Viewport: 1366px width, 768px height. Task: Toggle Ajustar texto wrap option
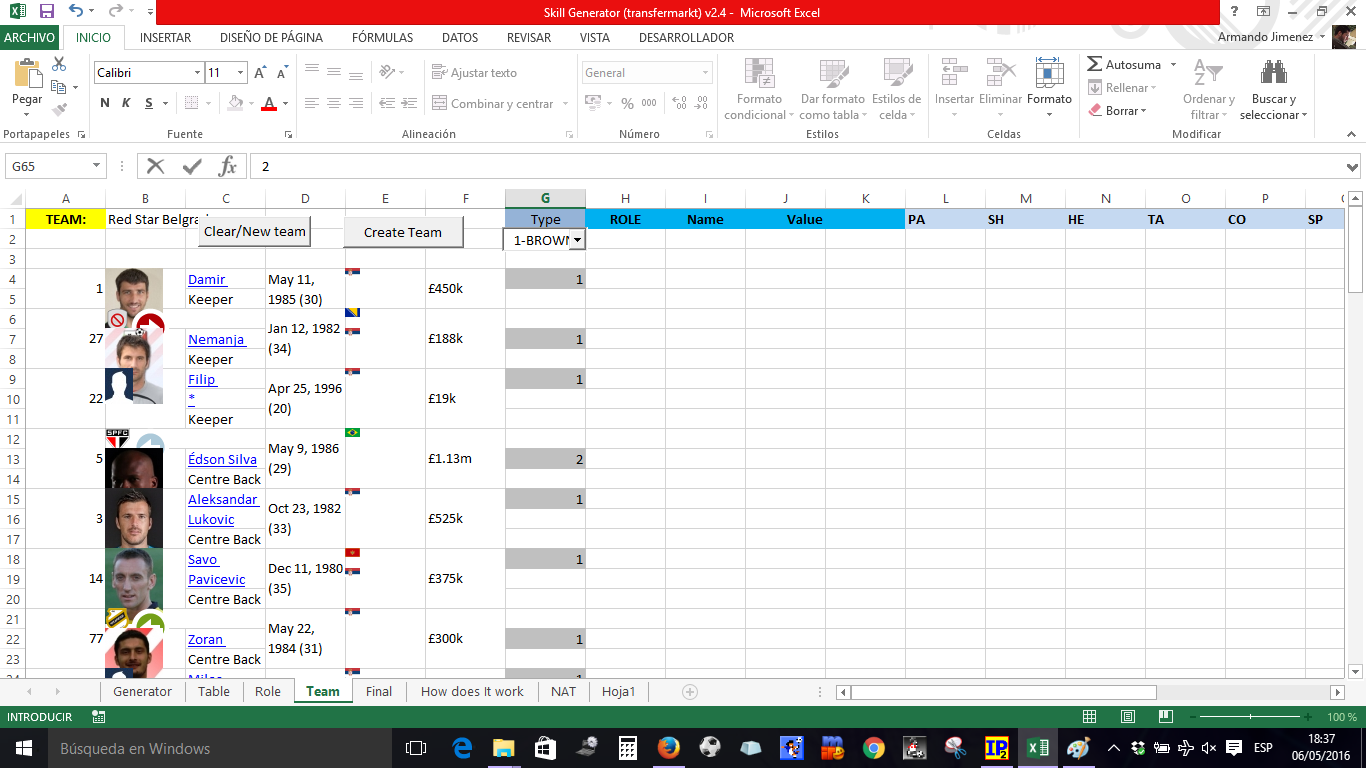474,72
